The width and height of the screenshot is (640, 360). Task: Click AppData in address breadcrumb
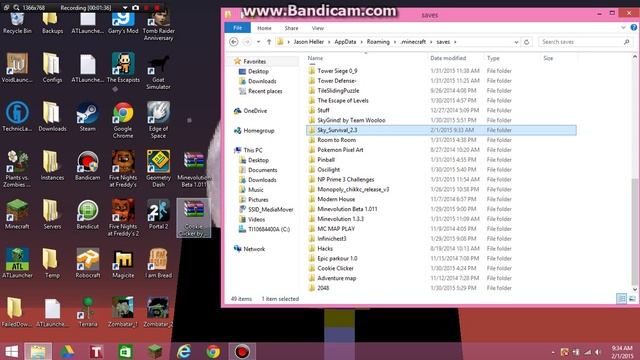[x=345, y=42]
